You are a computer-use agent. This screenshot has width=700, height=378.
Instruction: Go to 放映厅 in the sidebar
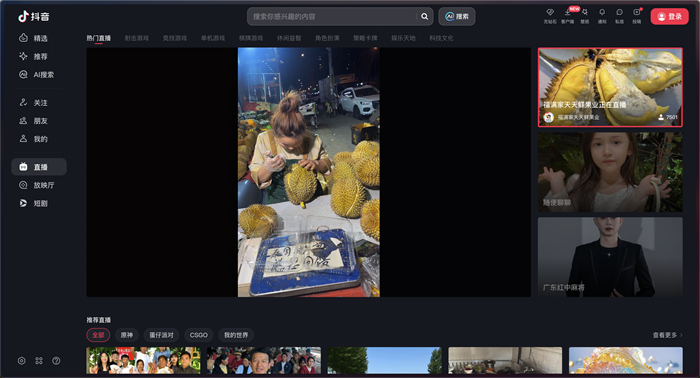(39, 185)
